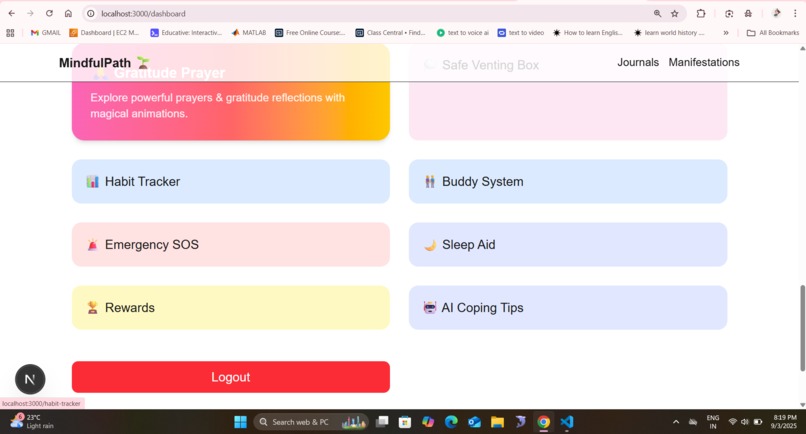Screen dimensions: 806x434
Task: Open the Gratitude Prayer card
Action: (x=231, y=92)
